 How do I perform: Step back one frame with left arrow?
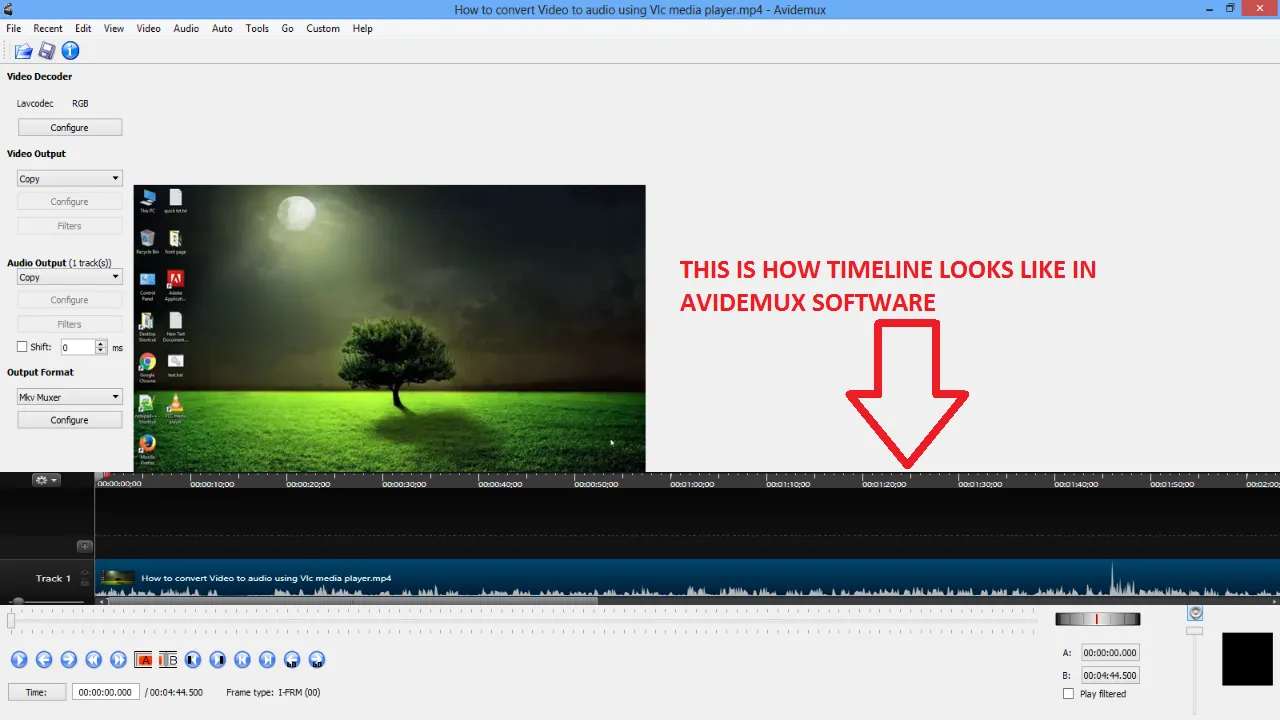point(44,659)
